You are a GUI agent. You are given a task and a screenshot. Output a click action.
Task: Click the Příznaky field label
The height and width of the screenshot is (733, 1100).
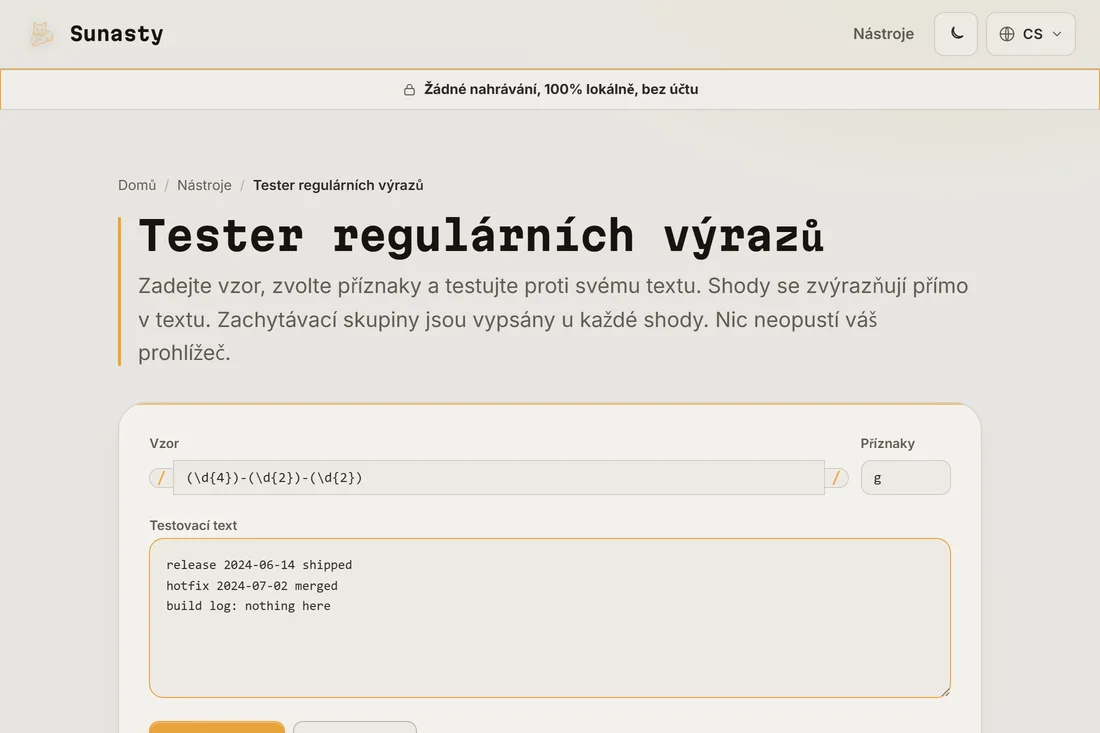[887, 443]
